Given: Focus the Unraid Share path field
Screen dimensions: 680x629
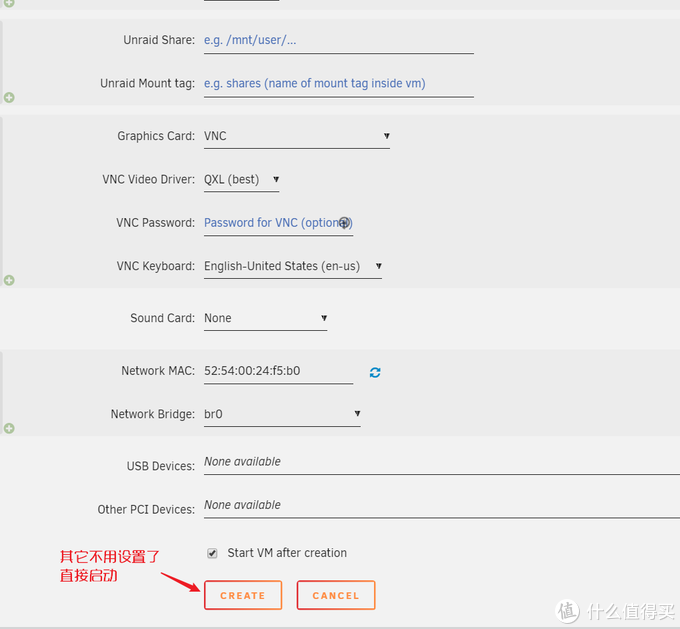Looking at the screenshot, I should tap(339, 41).
